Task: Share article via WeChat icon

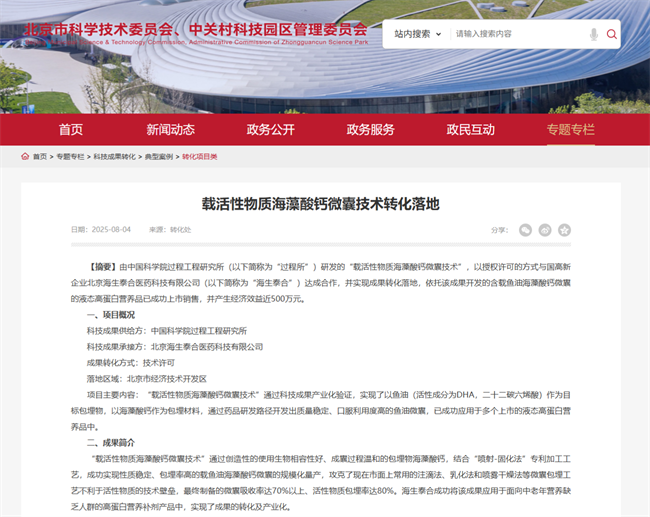Action: 525,230
